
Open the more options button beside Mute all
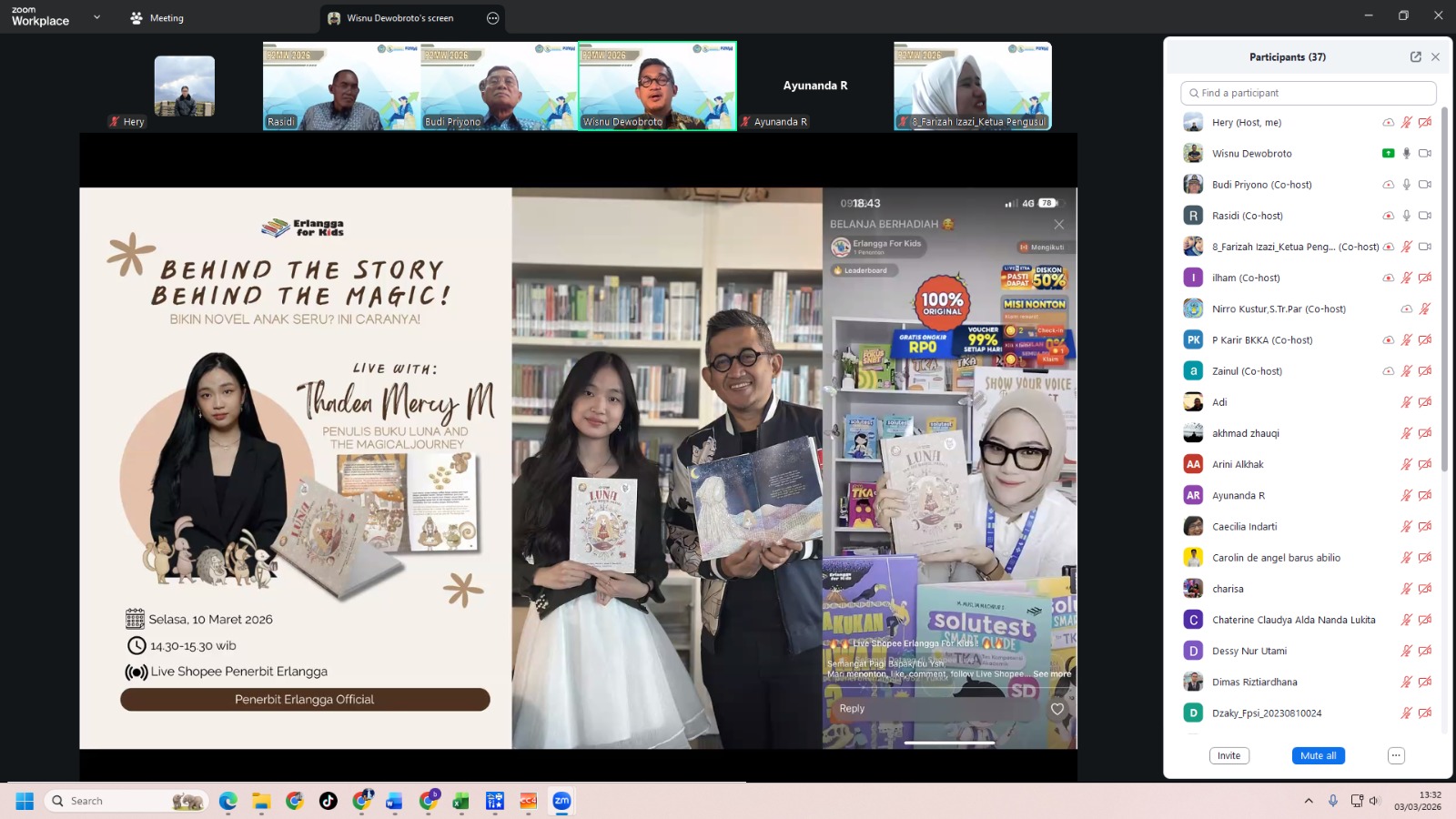pos(1396,755)
